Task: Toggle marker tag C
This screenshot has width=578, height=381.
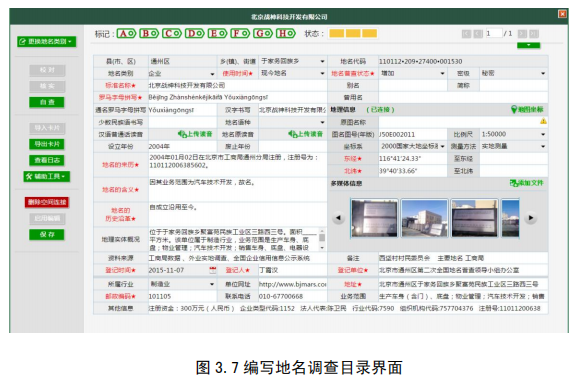Action: coord(172,34)
